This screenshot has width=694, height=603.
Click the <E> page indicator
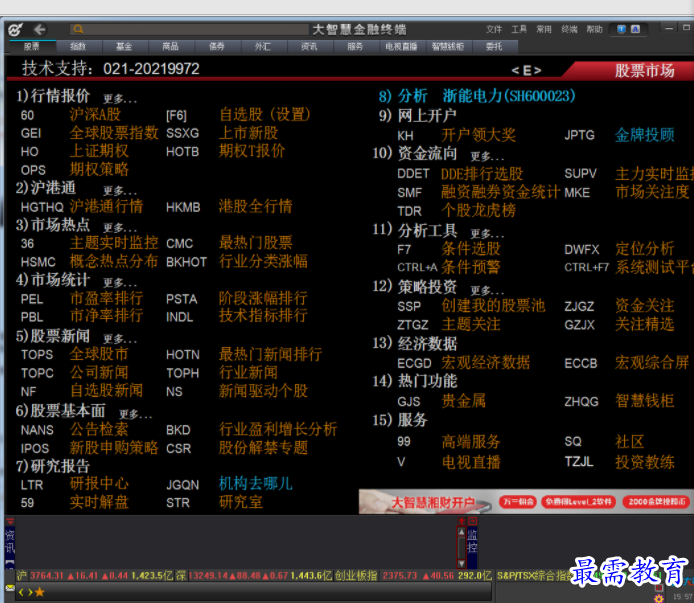(526, 70)
